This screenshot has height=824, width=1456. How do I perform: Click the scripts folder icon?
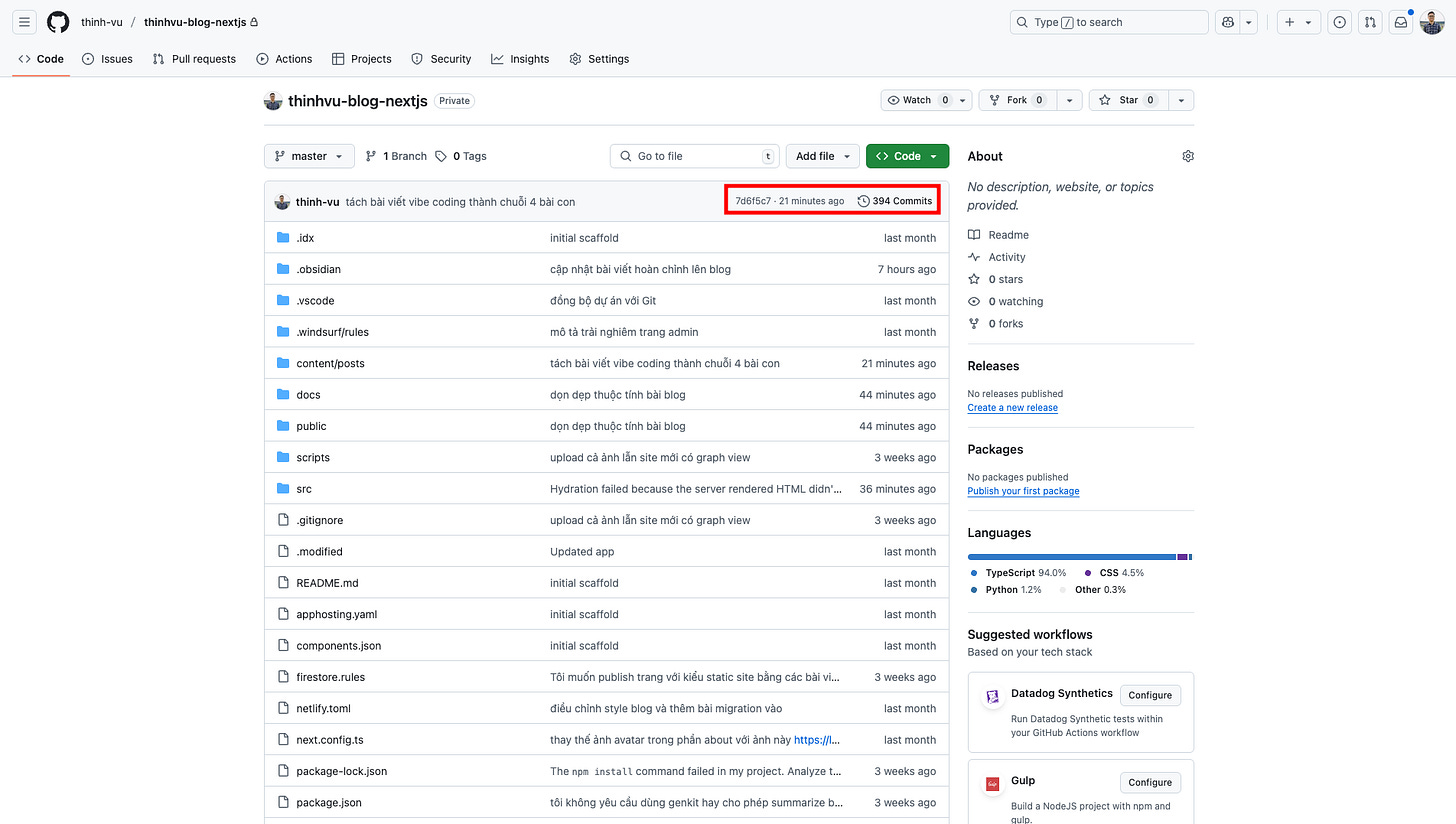pos(283,457)
